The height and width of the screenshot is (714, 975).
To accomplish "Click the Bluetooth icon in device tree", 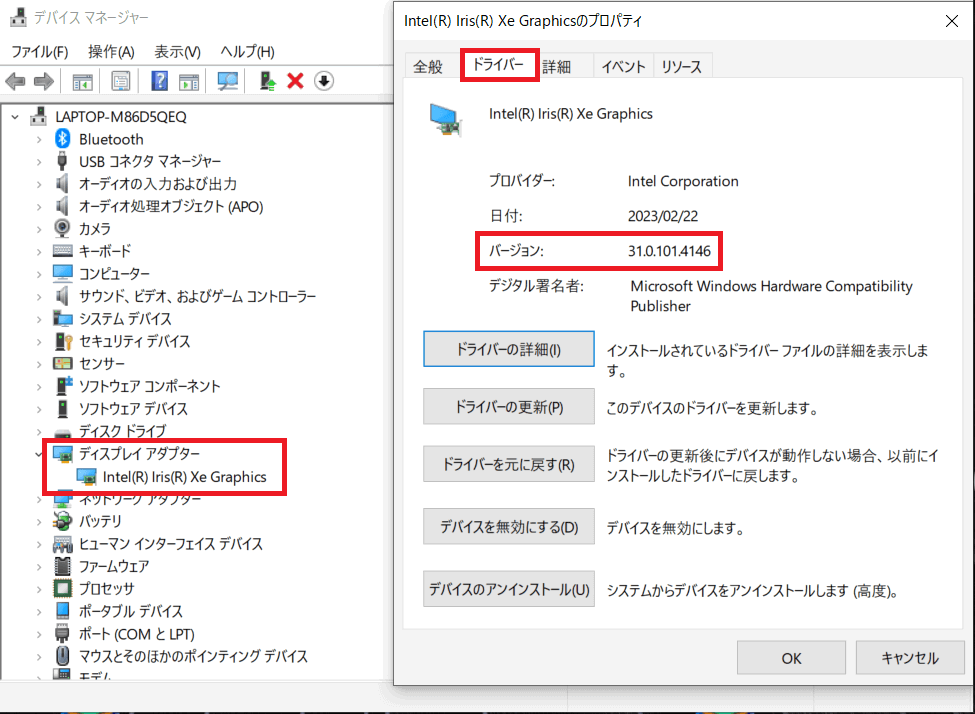I will [x=63, y=139].
